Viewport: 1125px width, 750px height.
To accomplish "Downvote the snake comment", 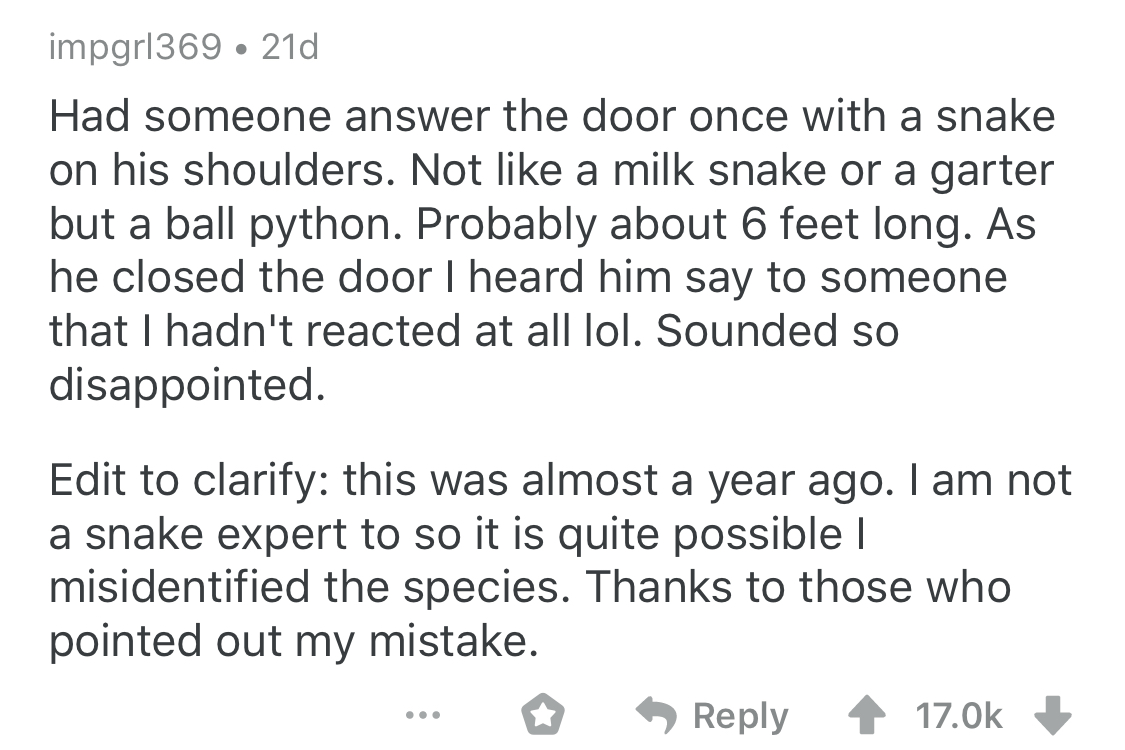I will tap(1054, 716).
